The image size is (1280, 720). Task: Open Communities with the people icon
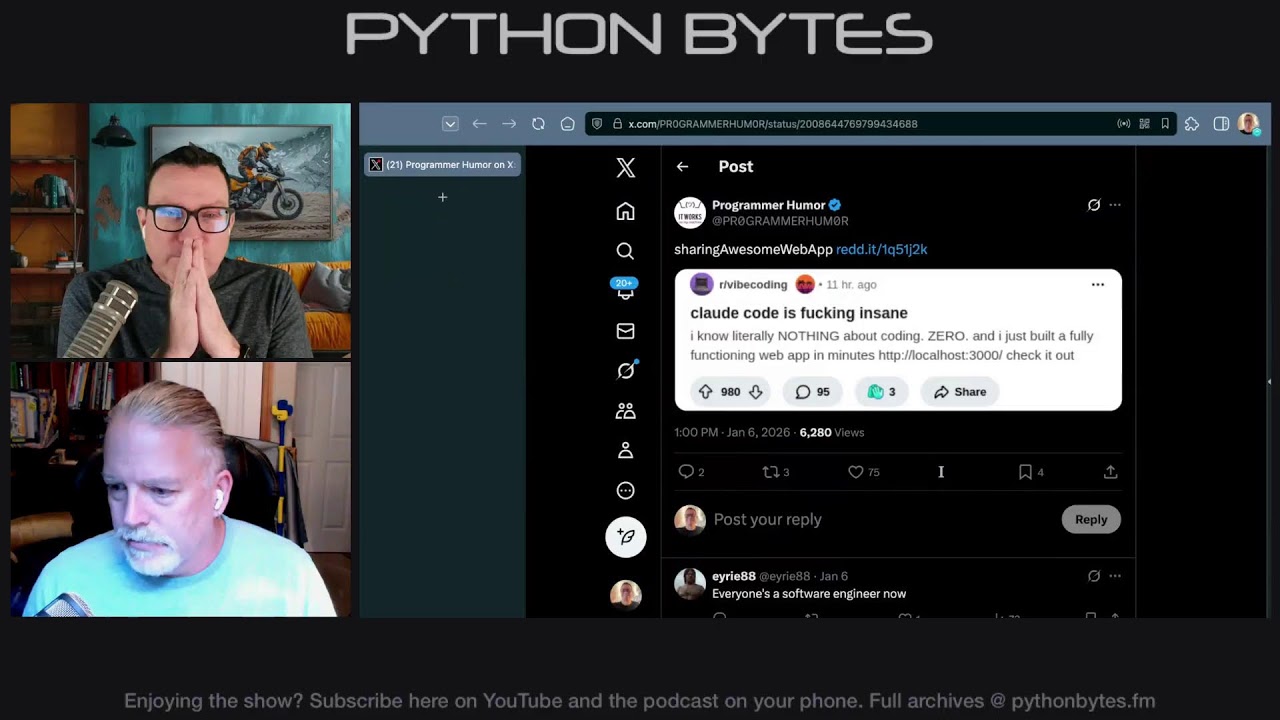click(x=625, y=410)
